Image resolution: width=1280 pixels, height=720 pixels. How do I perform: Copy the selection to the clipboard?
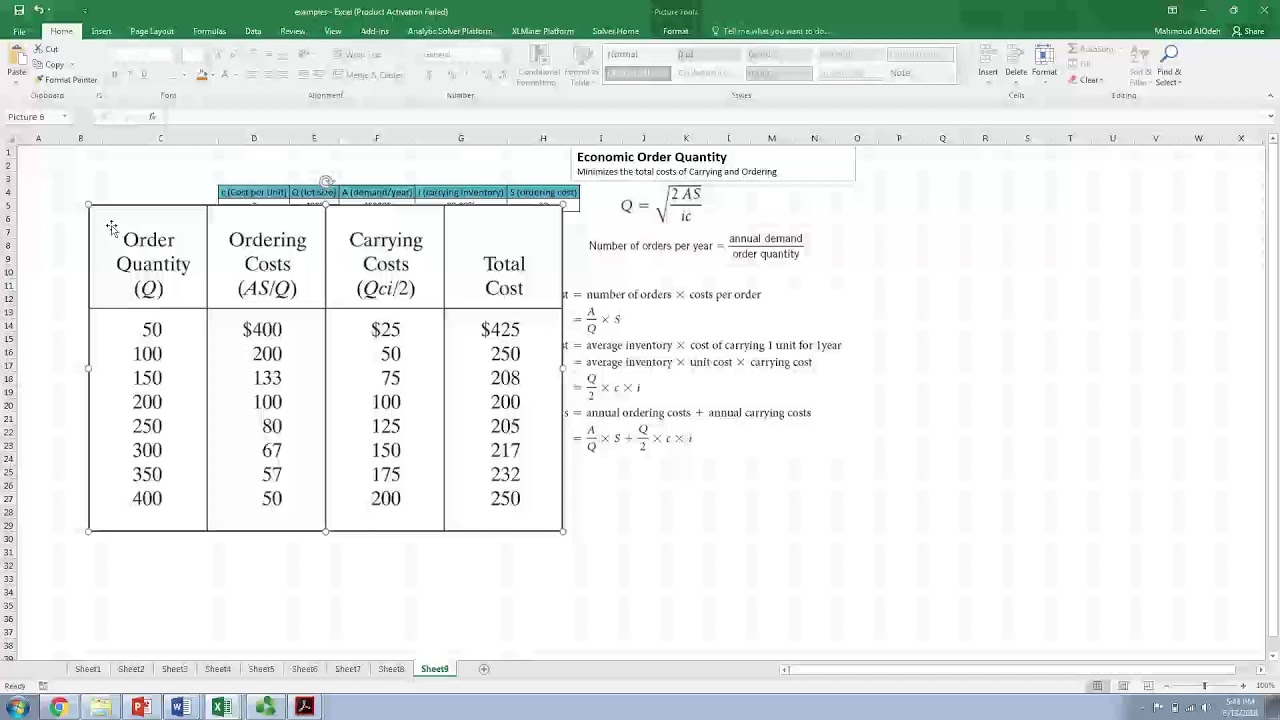tap(49, 65)
